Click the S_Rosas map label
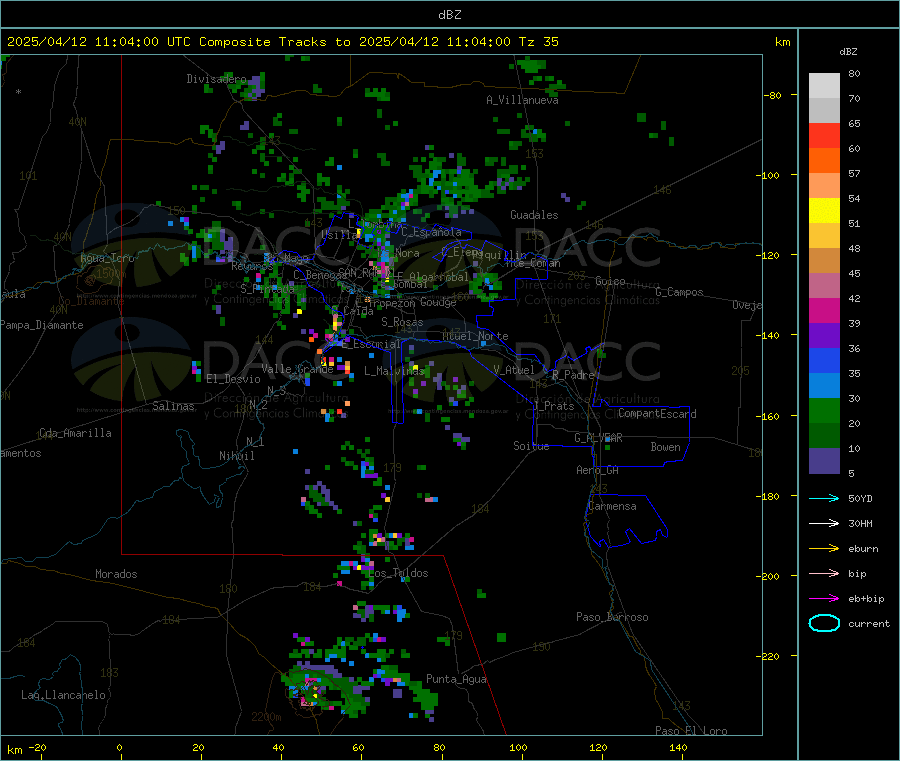The width and height of the screenshot is (900, 761). coord(402,323)
